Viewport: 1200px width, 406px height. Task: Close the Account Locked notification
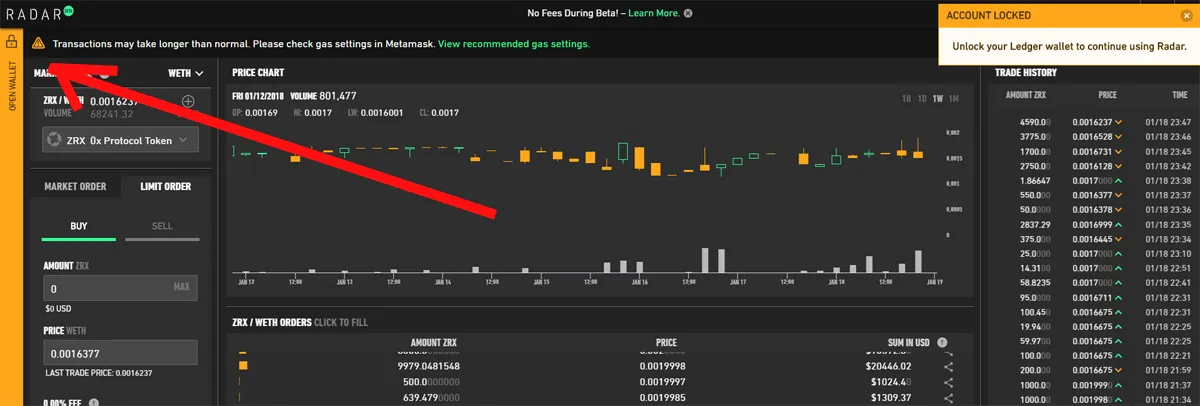(1186, 16)
